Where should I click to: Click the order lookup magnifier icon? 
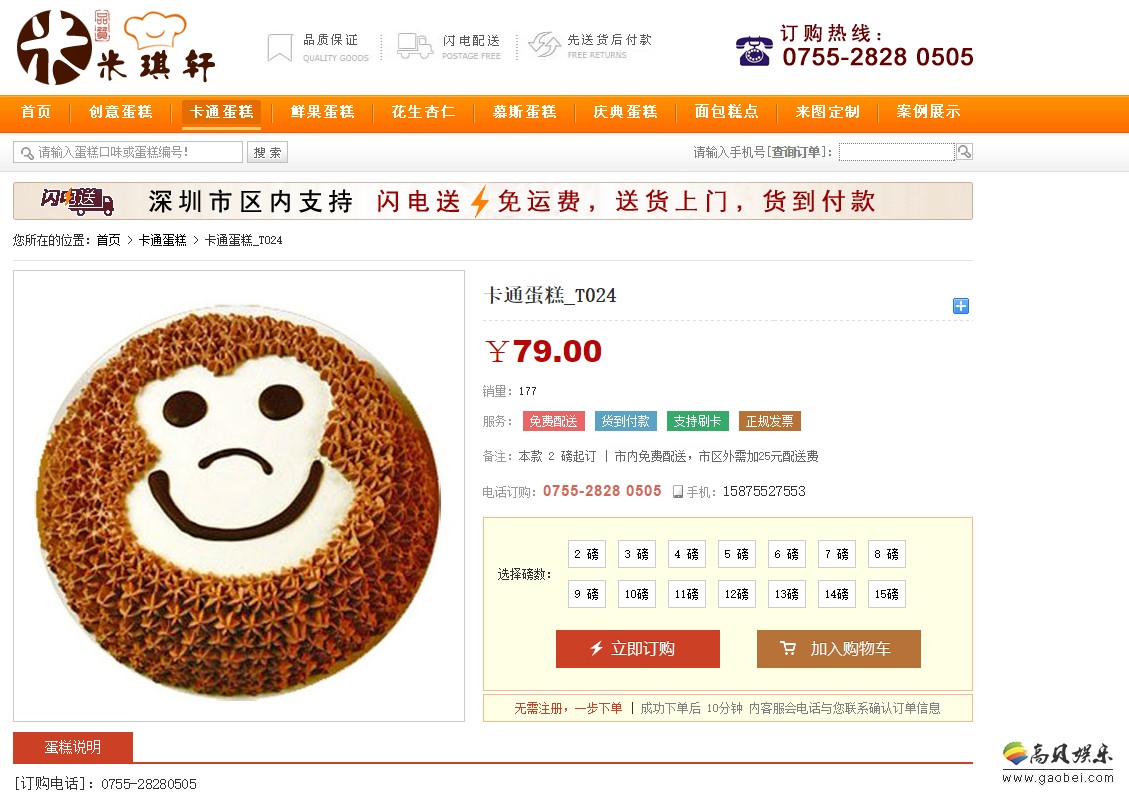[x=964, y=151]
